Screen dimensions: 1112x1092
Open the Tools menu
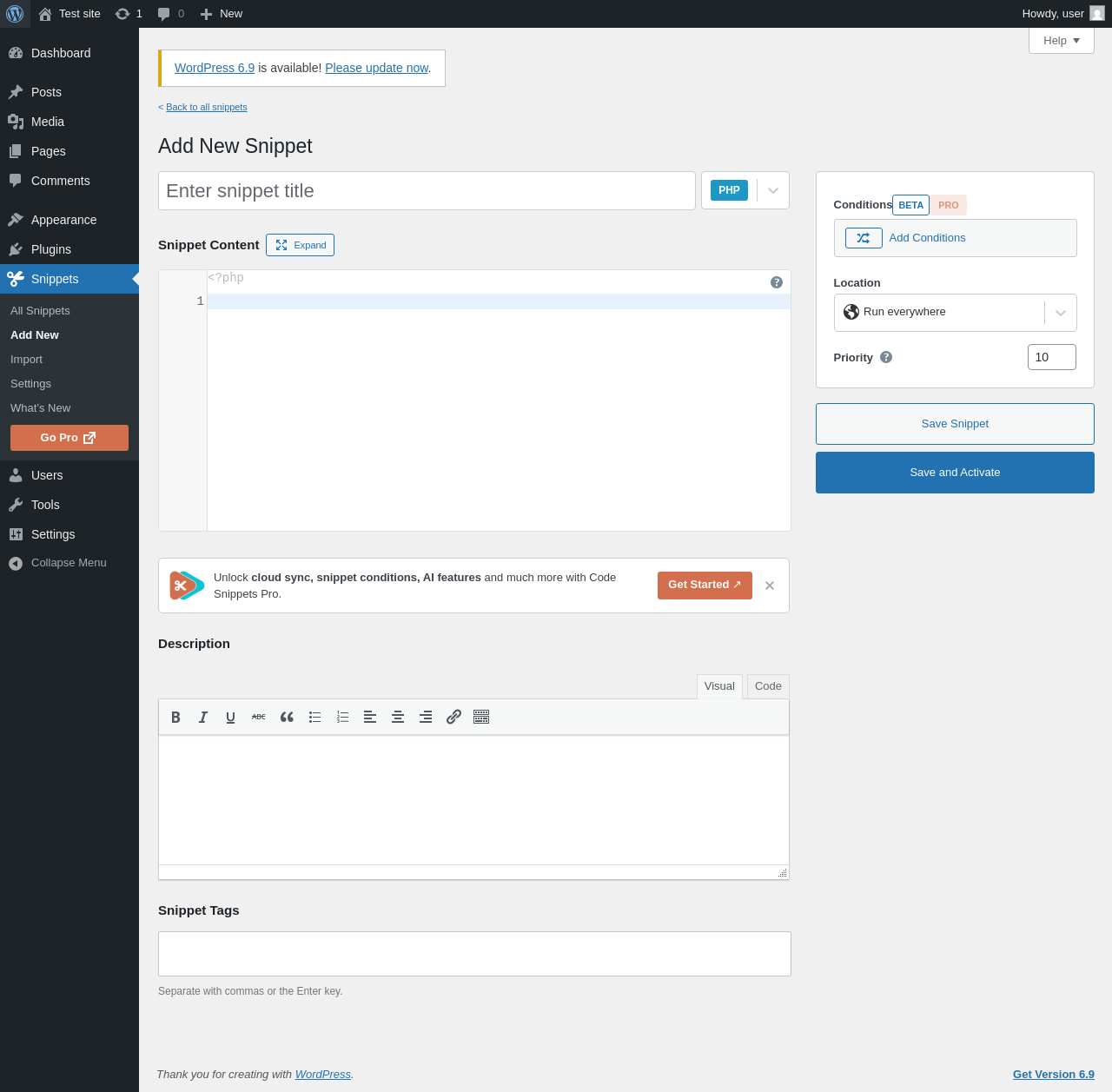(69, 505)
